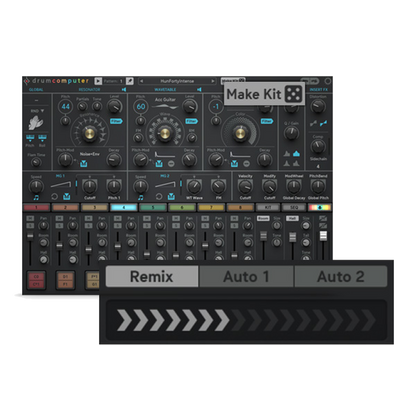Toggle mute M on mixer channel 1

(x=30, y=219)
